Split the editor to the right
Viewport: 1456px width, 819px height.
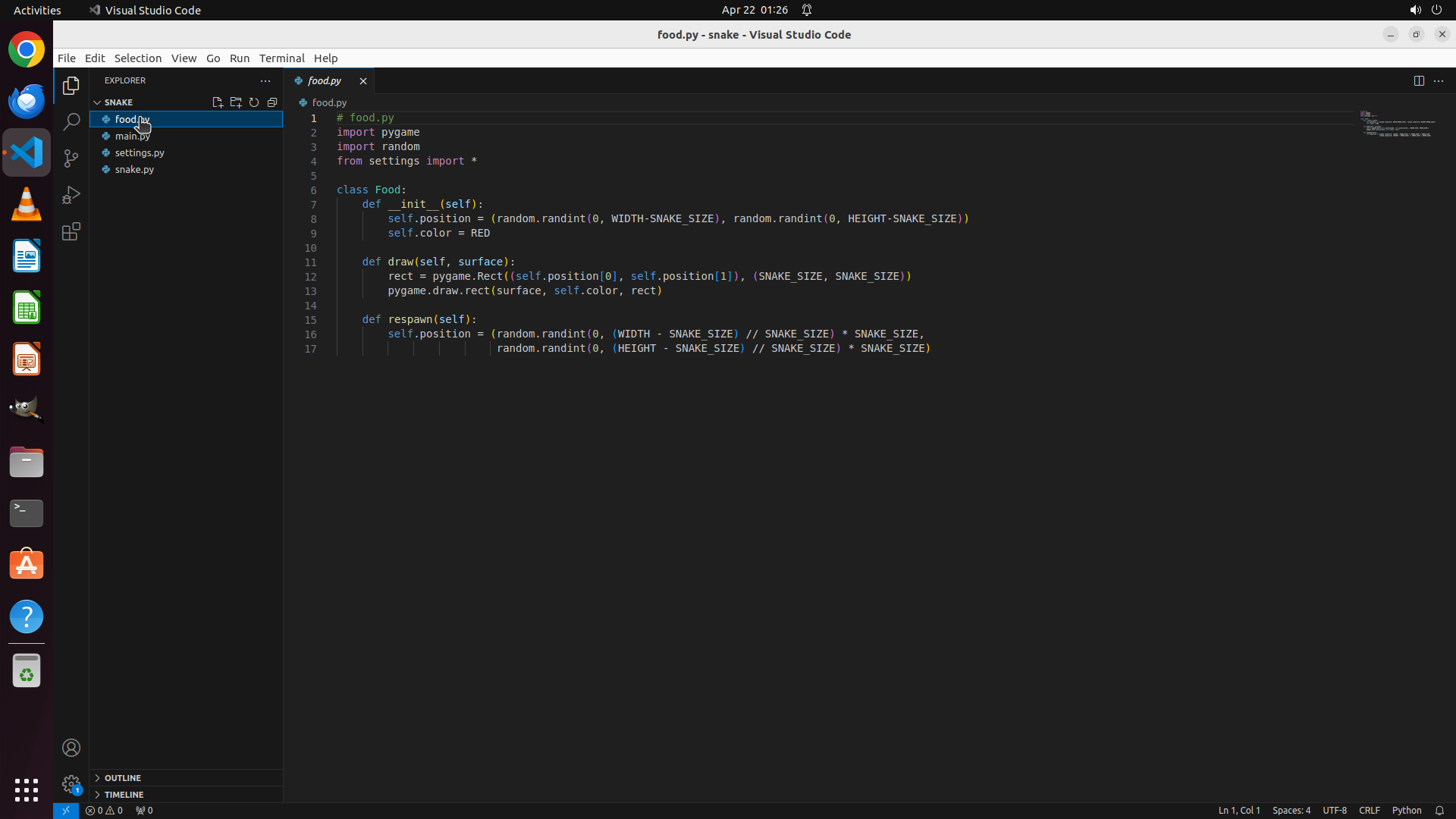(x=1419, y=81)
